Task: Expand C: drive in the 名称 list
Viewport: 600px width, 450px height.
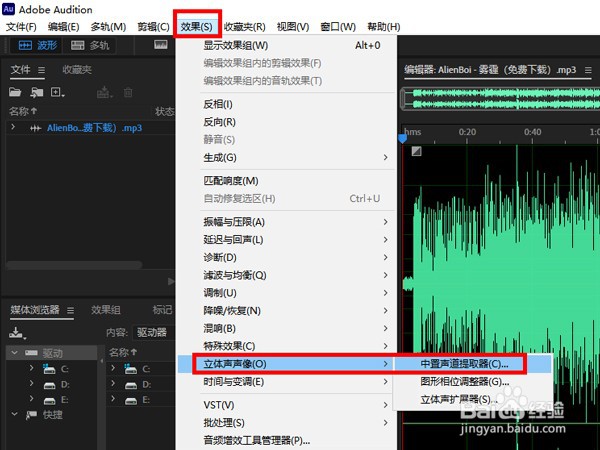Action: pyautogui.click(x=113, y=368)
